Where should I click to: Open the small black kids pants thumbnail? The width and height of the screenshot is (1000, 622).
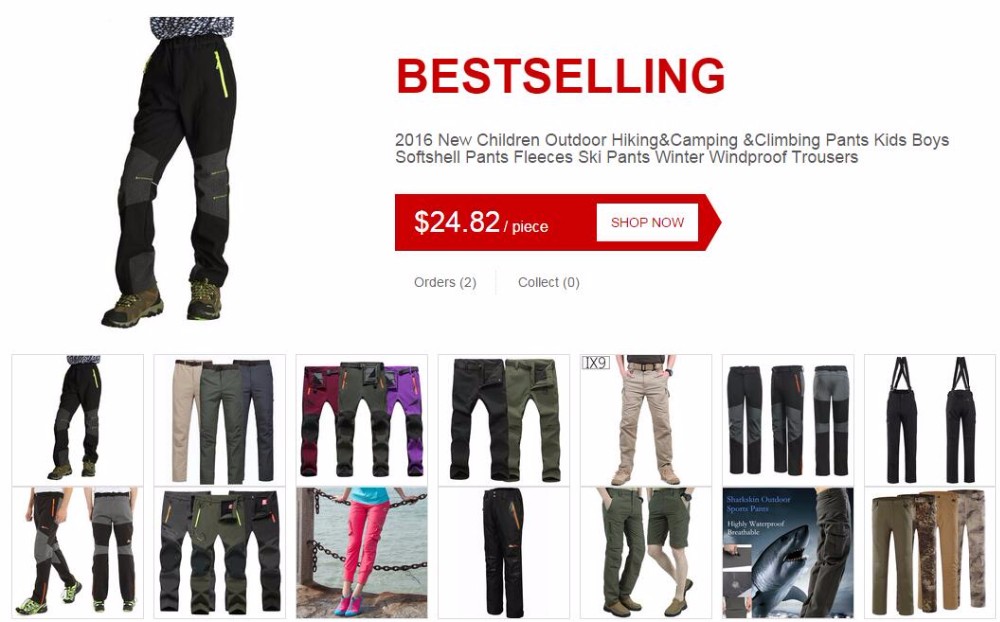coord(77,420)
